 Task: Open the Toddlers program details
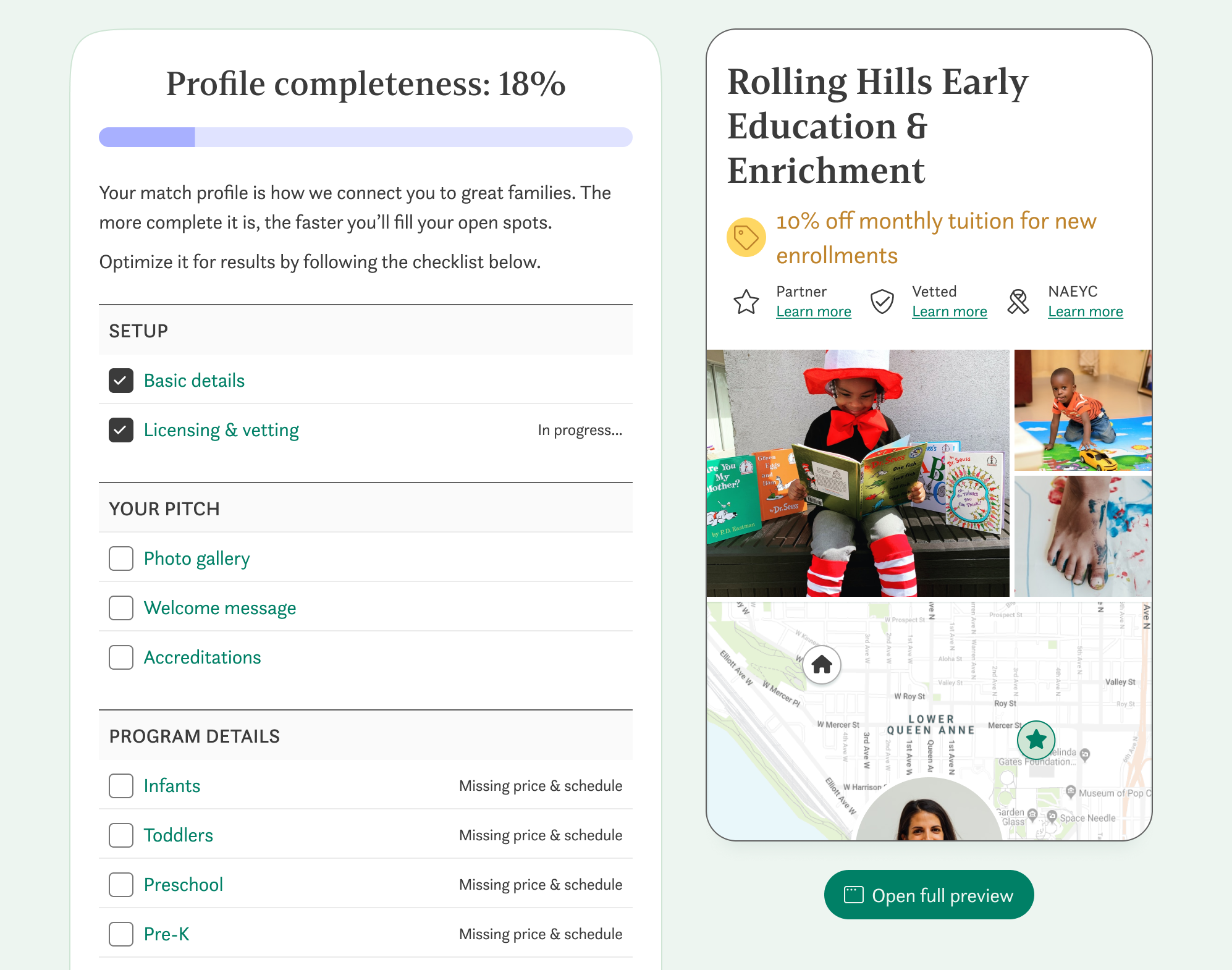pyautogui.click(x=178, y=835)
